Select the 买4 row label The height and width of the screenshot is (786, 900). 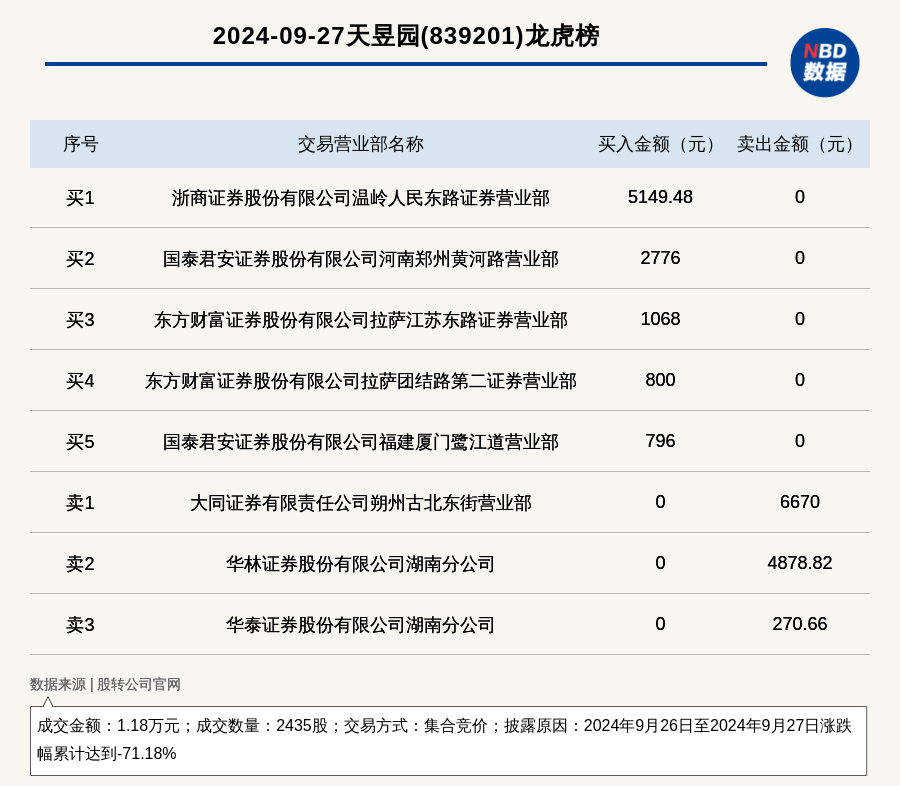(80, 381)
